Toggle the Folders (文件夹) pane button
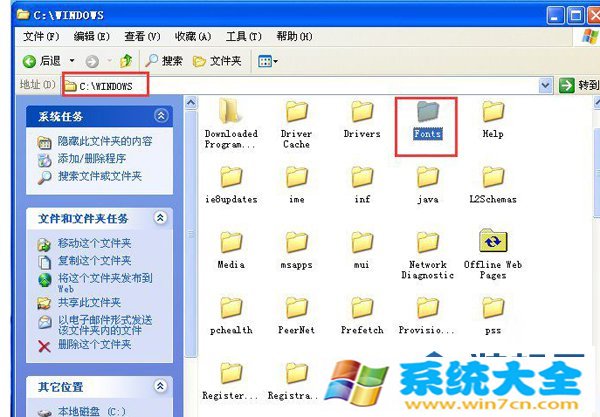This screenshot has width=600, height=417. coord(217,61)
